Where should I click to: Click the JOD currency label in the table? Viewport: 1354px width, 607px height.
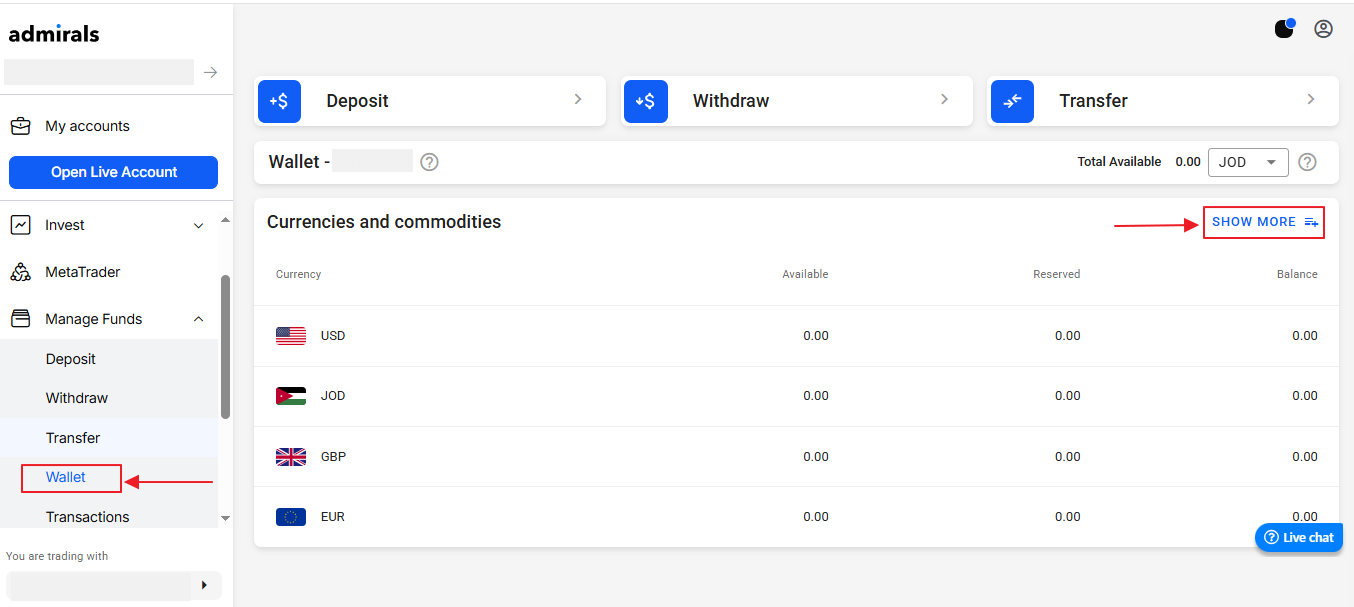333,396
